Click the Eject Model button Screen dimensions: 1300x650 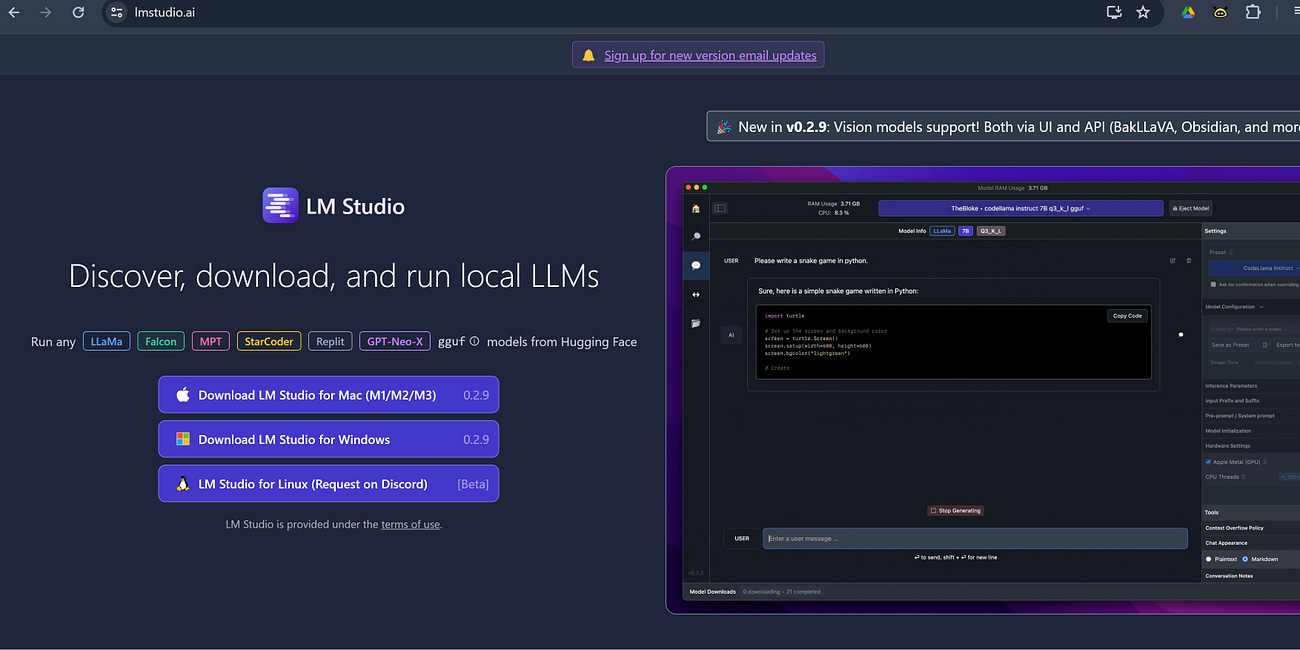coord(1190,208)
